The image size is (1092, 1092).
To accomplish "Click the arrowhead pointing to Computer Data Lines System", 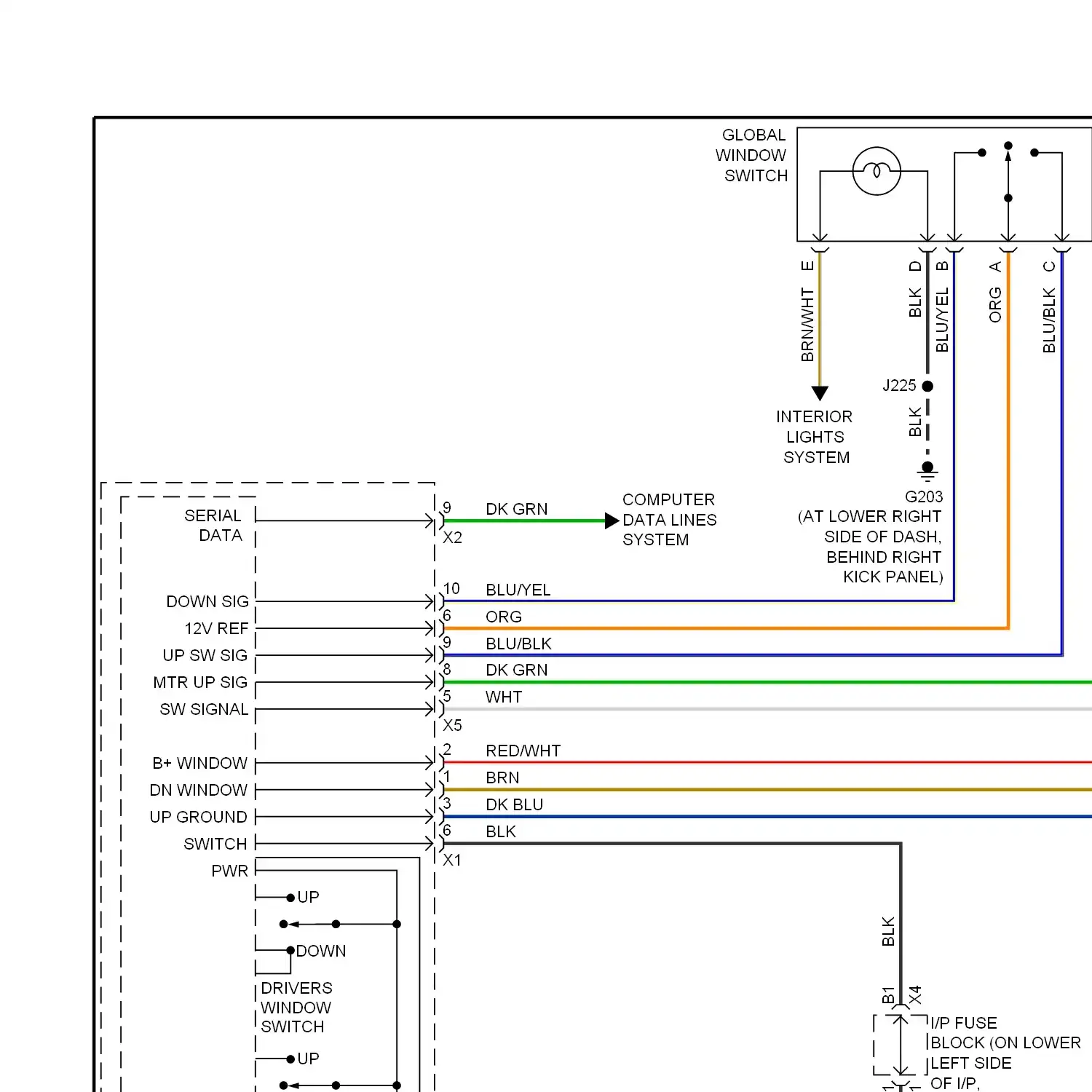I will pyautogui.click(x=612, y=521).
